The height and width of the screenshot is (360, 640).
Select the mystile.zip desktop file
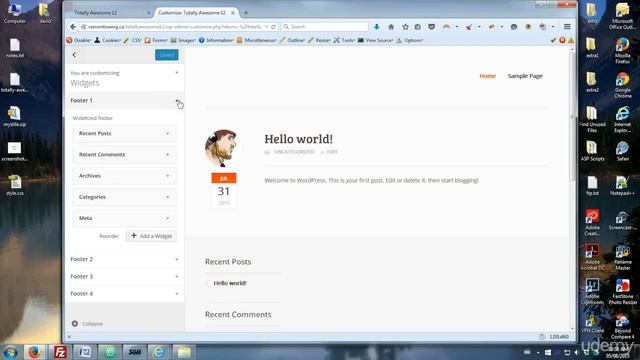coord(15,117)
